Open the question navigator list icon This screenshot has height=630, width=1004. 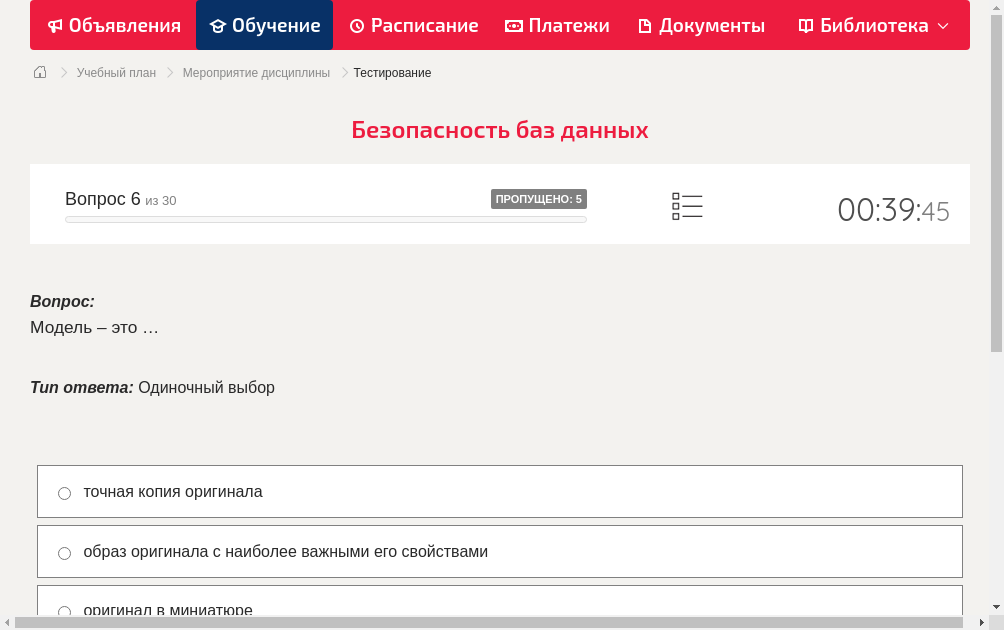[x=687, y=205]
